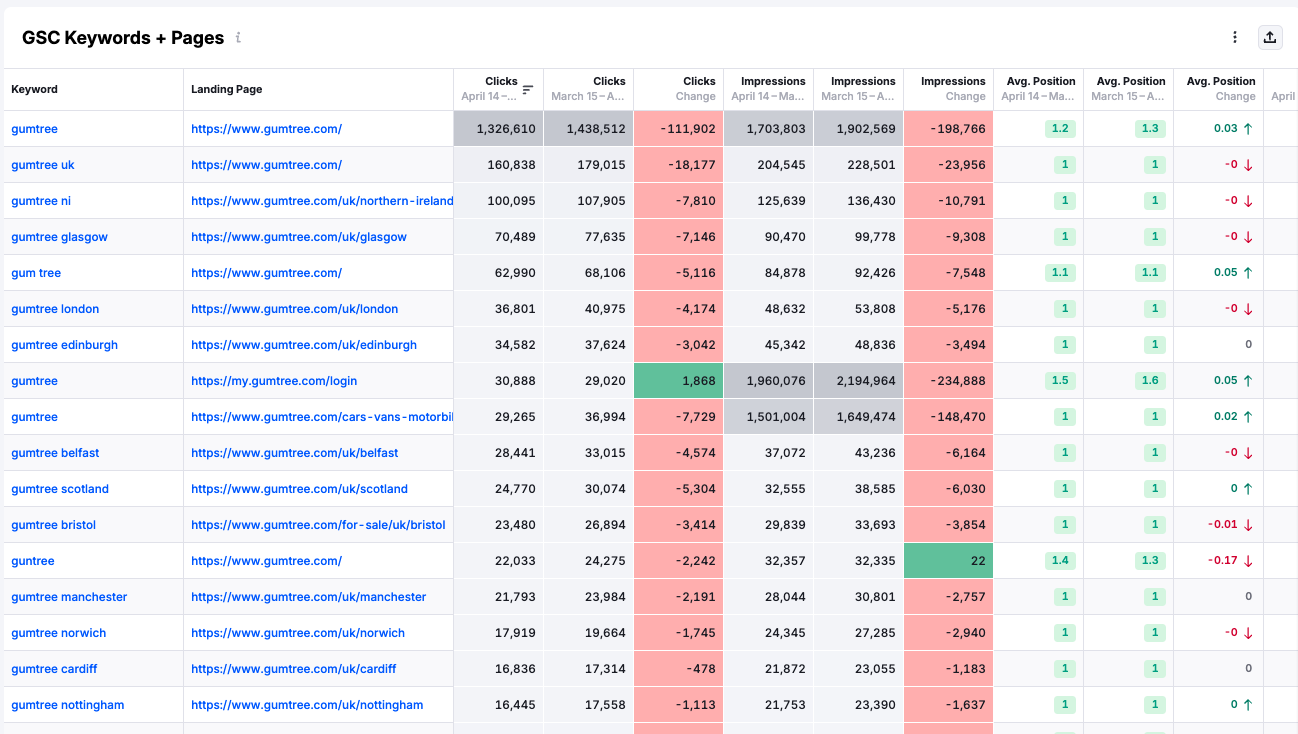Open the cars-vans-motorbikes landing page URL
This screenshot has width=1298, height=734.
(x=322, y=417)
